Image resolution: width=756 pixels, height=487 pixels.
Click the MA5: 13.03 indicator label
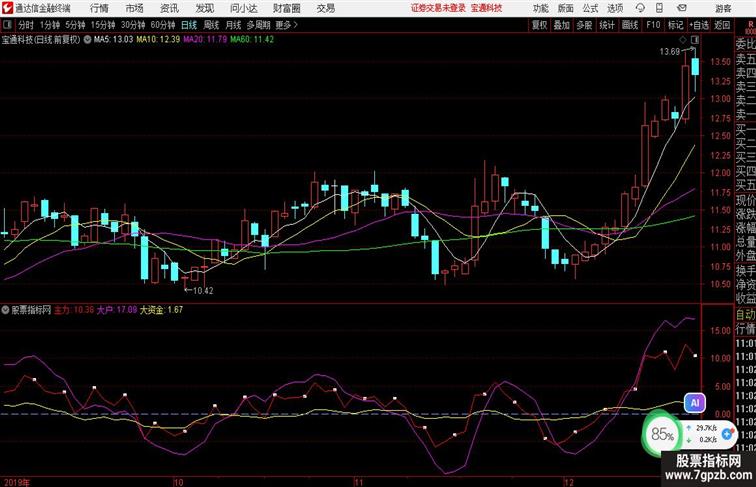(x=113, y=40)
